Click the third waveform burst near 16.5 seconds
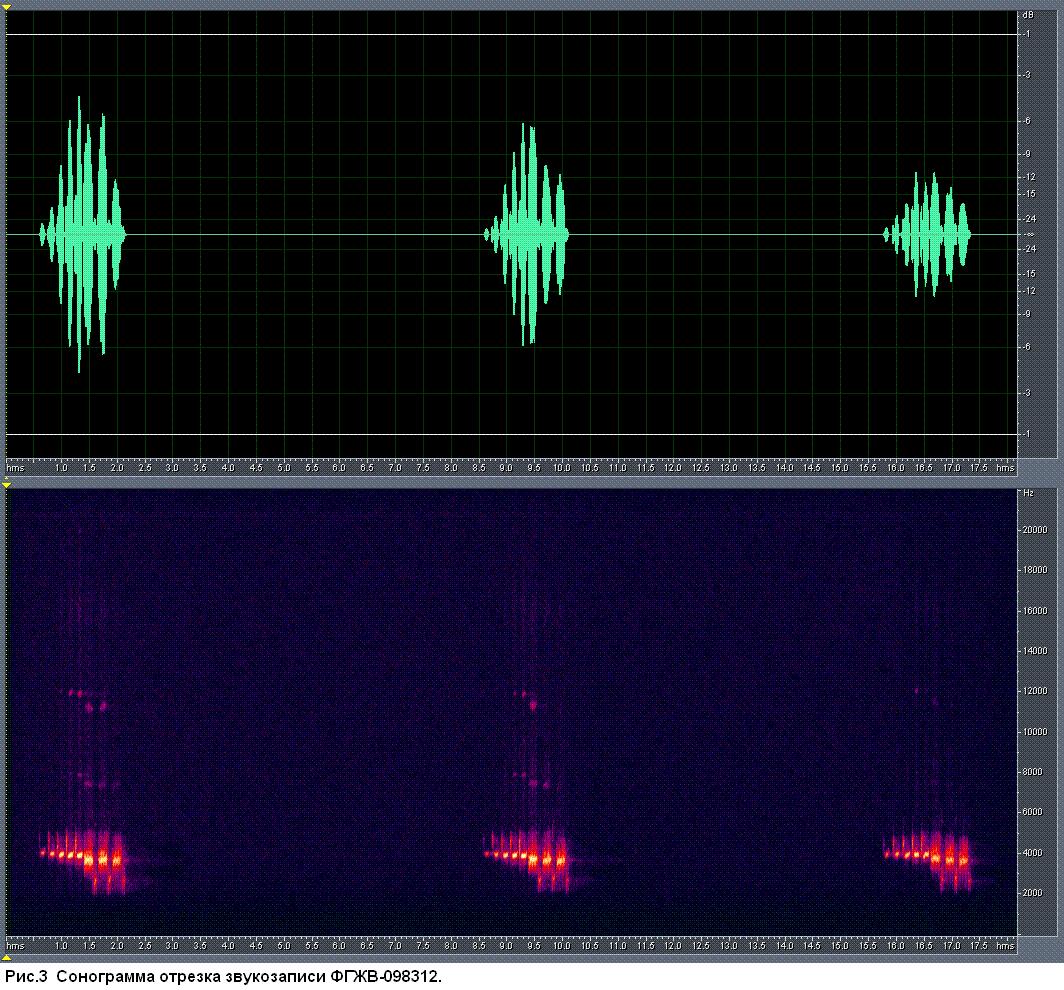 coord(927,235)
